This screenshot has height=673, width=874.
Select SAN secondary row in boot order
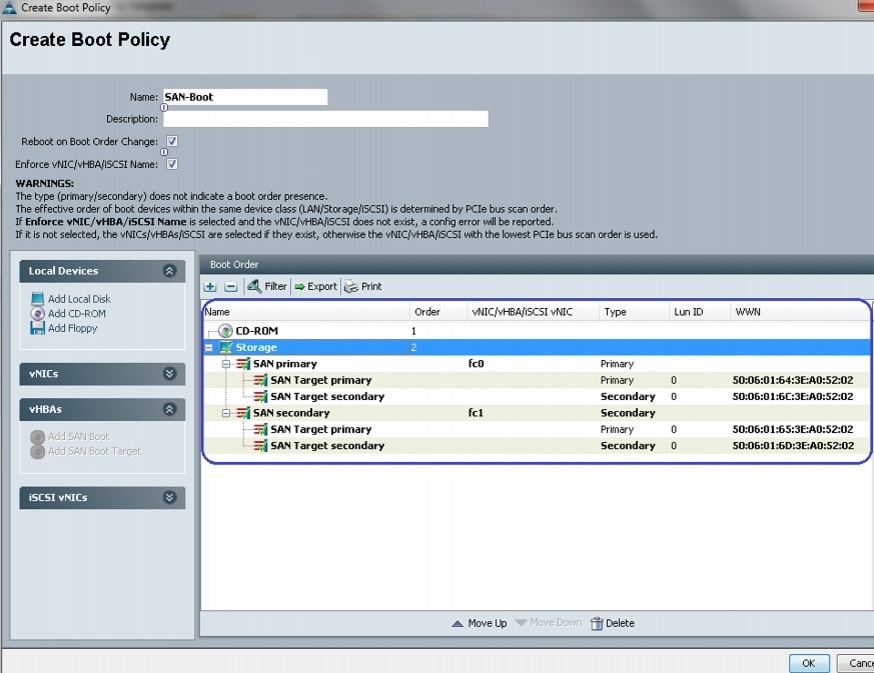[x=290, y=413]
